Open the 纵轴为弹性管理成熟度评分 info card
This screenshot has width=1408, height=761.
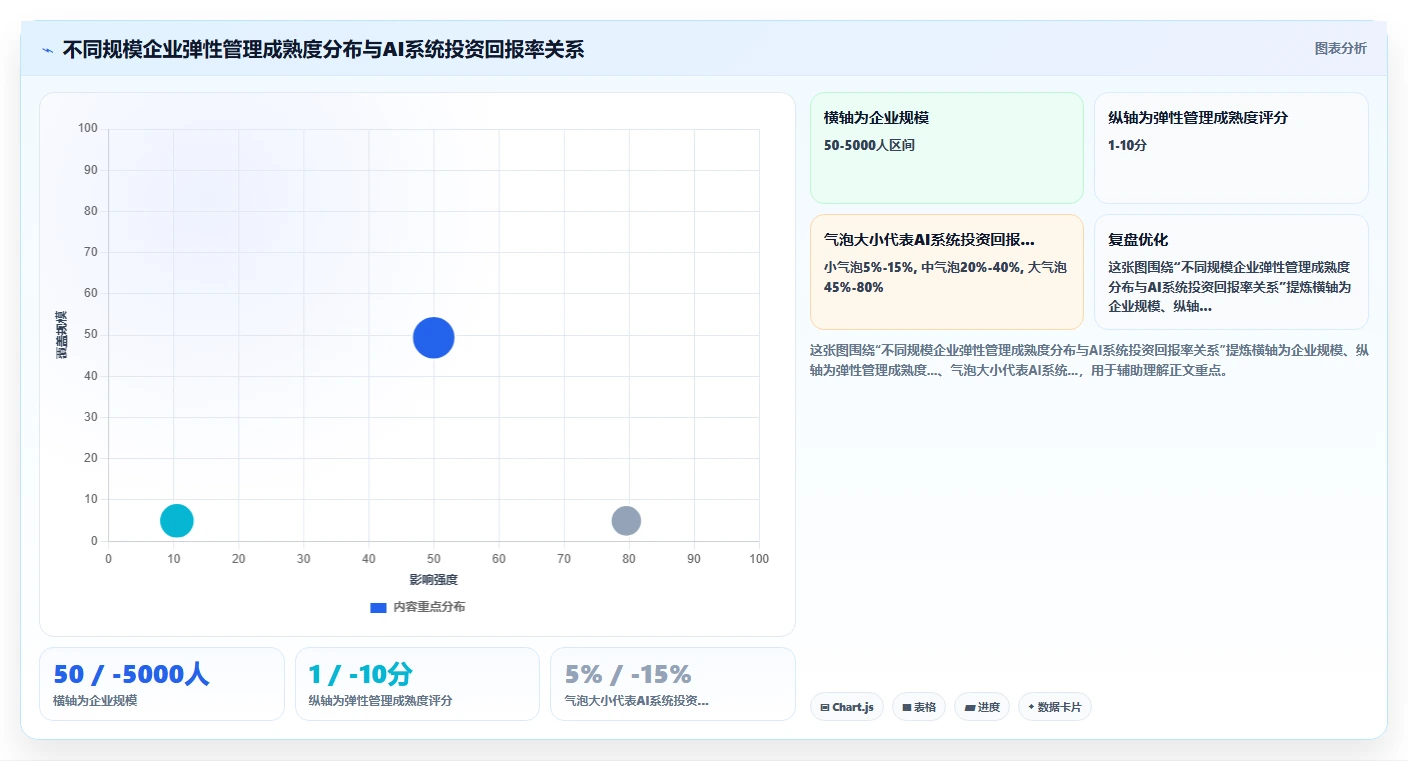(x=1231, y=148)
